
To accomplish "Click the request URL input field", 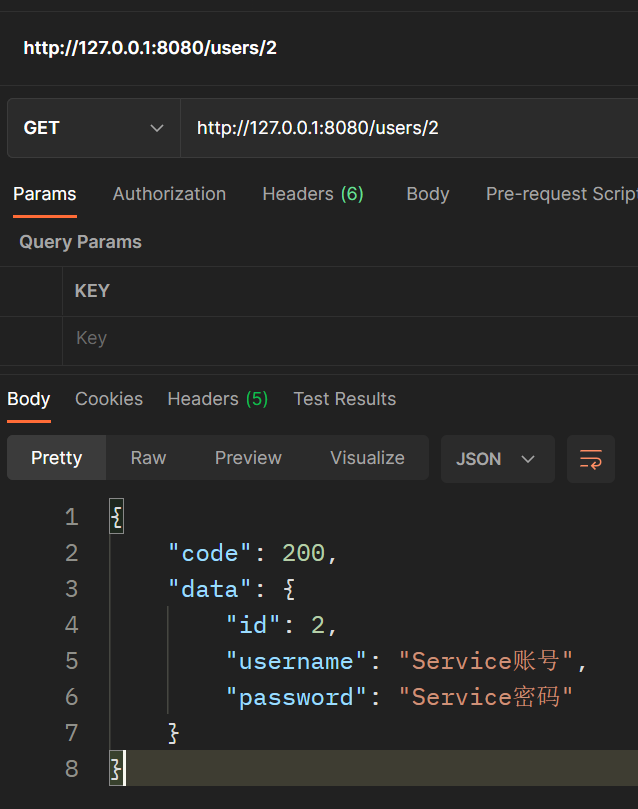I will coord(400,128).
